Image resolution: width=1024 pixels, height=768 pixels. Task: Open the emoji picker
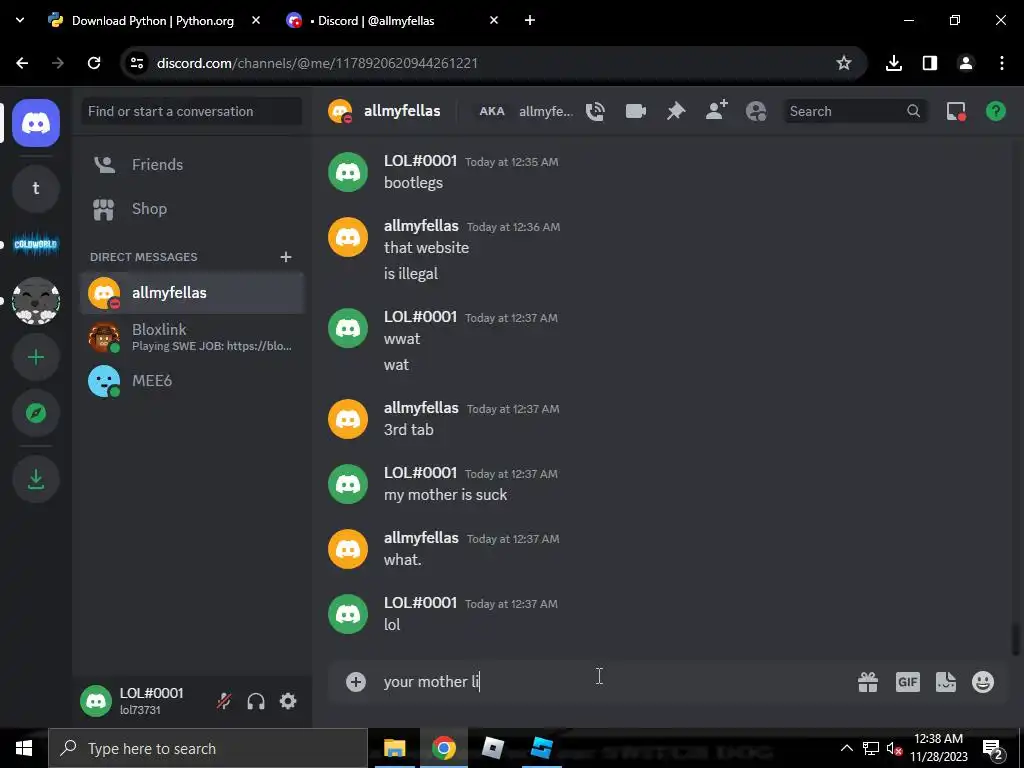983,682
